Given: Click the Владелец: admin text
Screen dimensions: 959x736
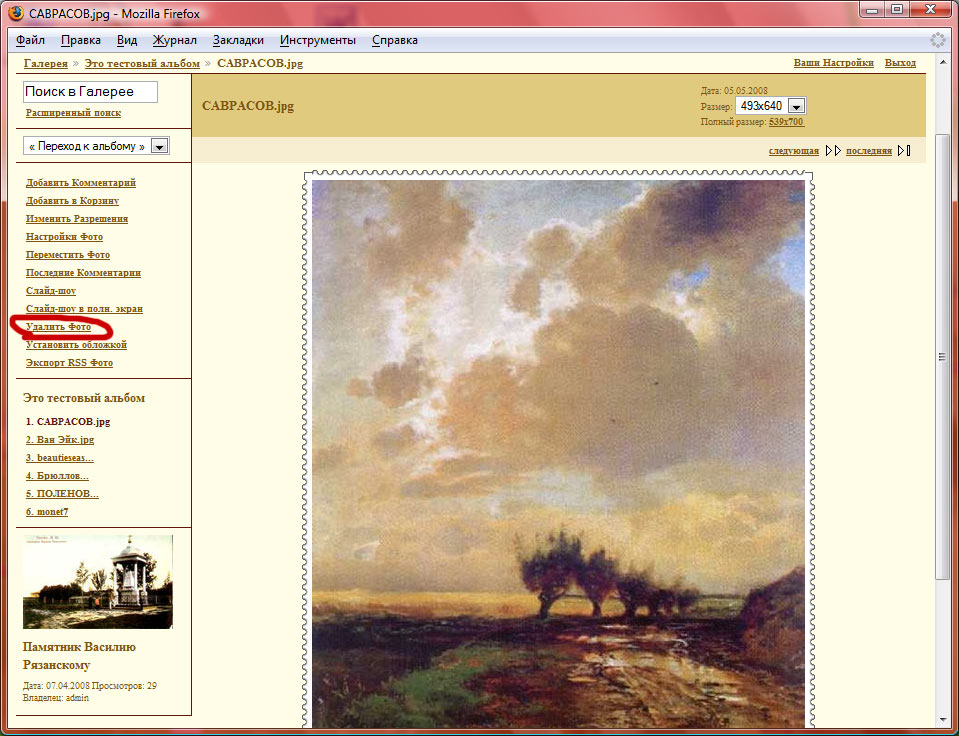Looking at the screenshot, I should pyautogui.click(x=56, y=697).
